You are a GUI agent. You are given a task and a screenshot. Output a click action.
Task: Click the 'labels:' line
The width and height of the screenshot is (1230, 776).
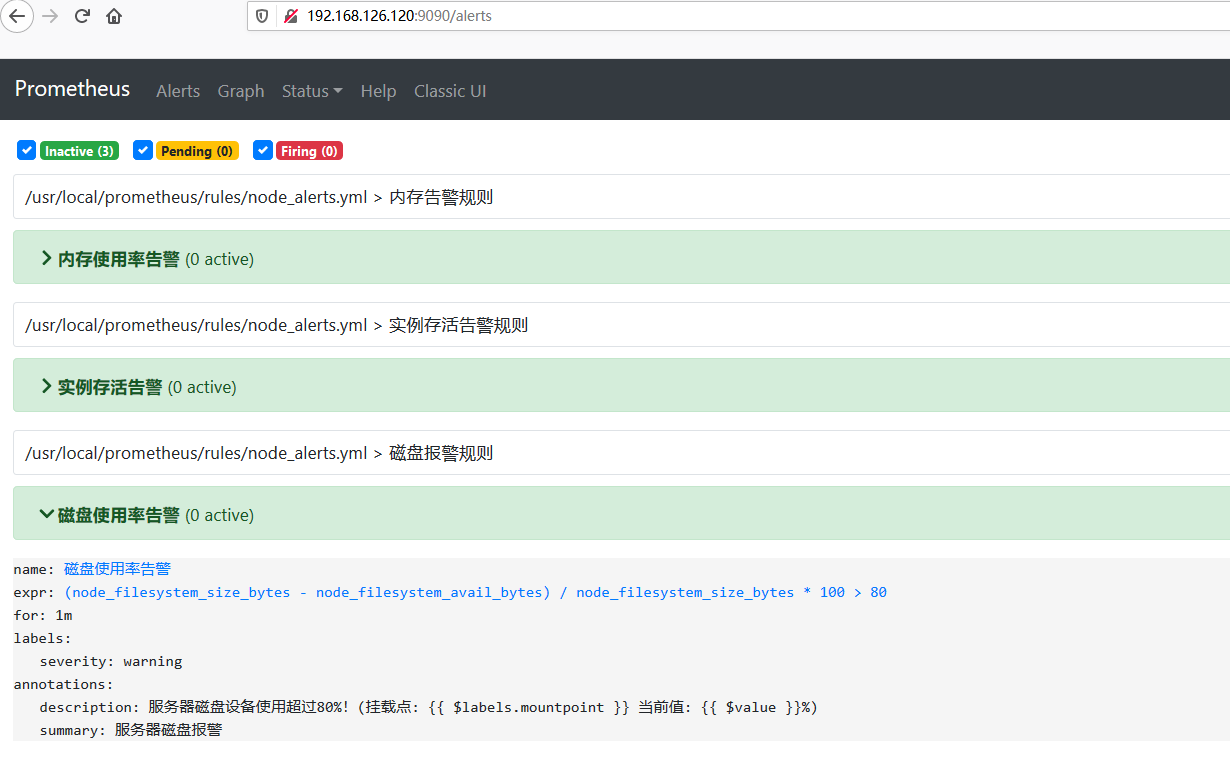tap(42, 638)
